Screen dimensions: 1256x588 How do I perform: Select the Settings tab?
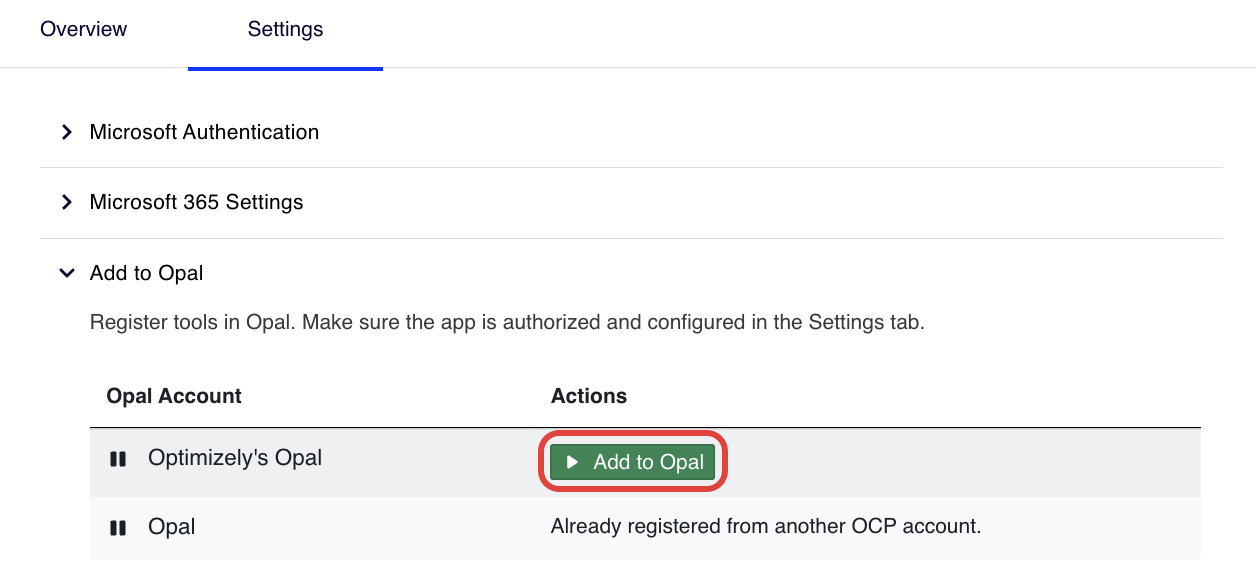(285, 29)
